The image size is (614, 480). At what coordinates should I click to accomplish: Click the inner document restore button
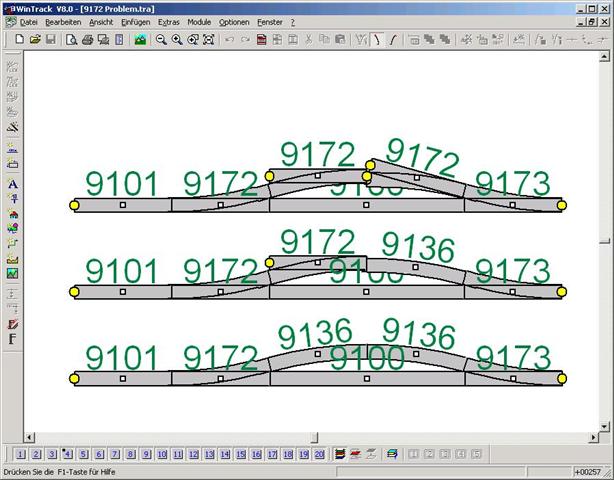pos(592,23)
